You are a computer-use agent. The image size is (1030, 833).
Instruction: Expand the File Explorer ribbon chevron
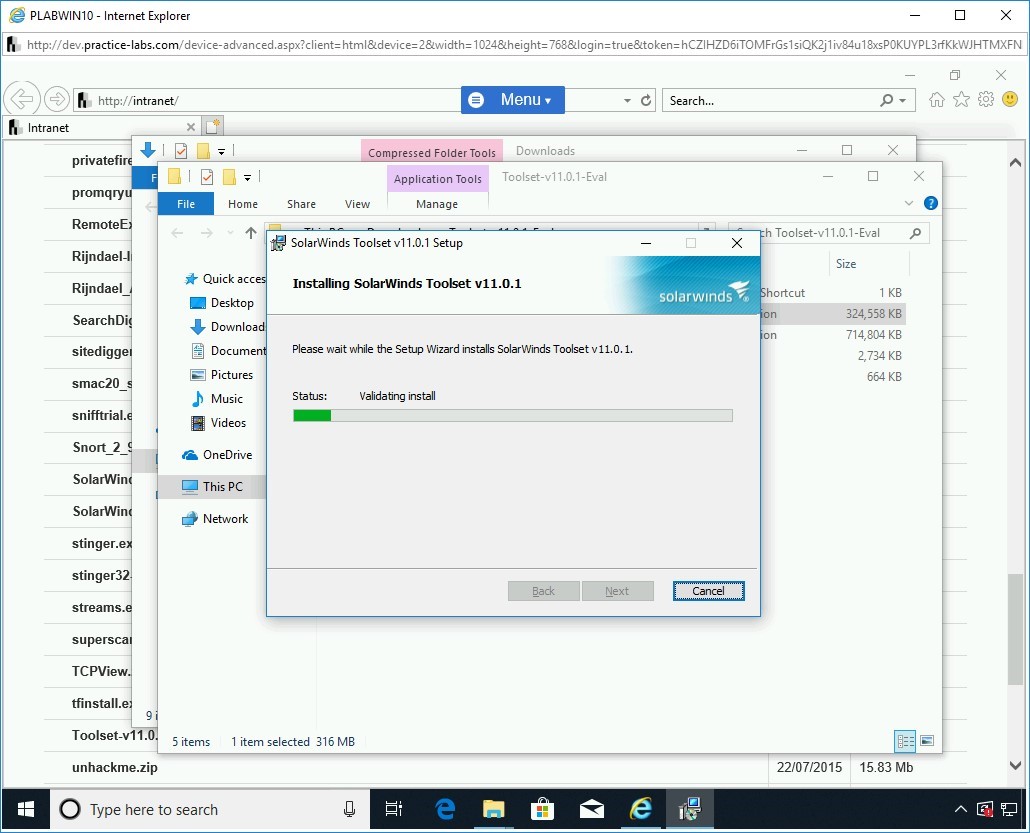click(x=909, y=203)
